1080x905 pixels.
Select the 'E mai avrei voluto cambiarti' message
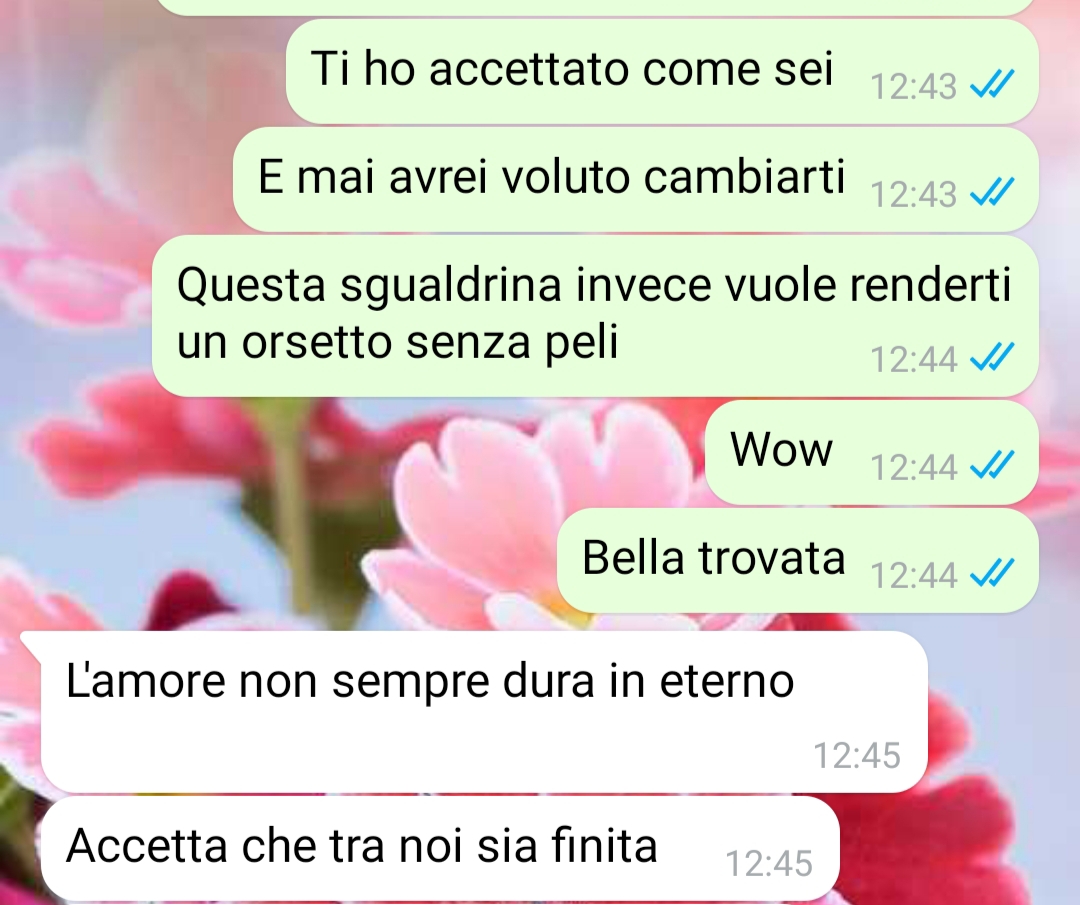pyautogui.click(x=636, y=179)
